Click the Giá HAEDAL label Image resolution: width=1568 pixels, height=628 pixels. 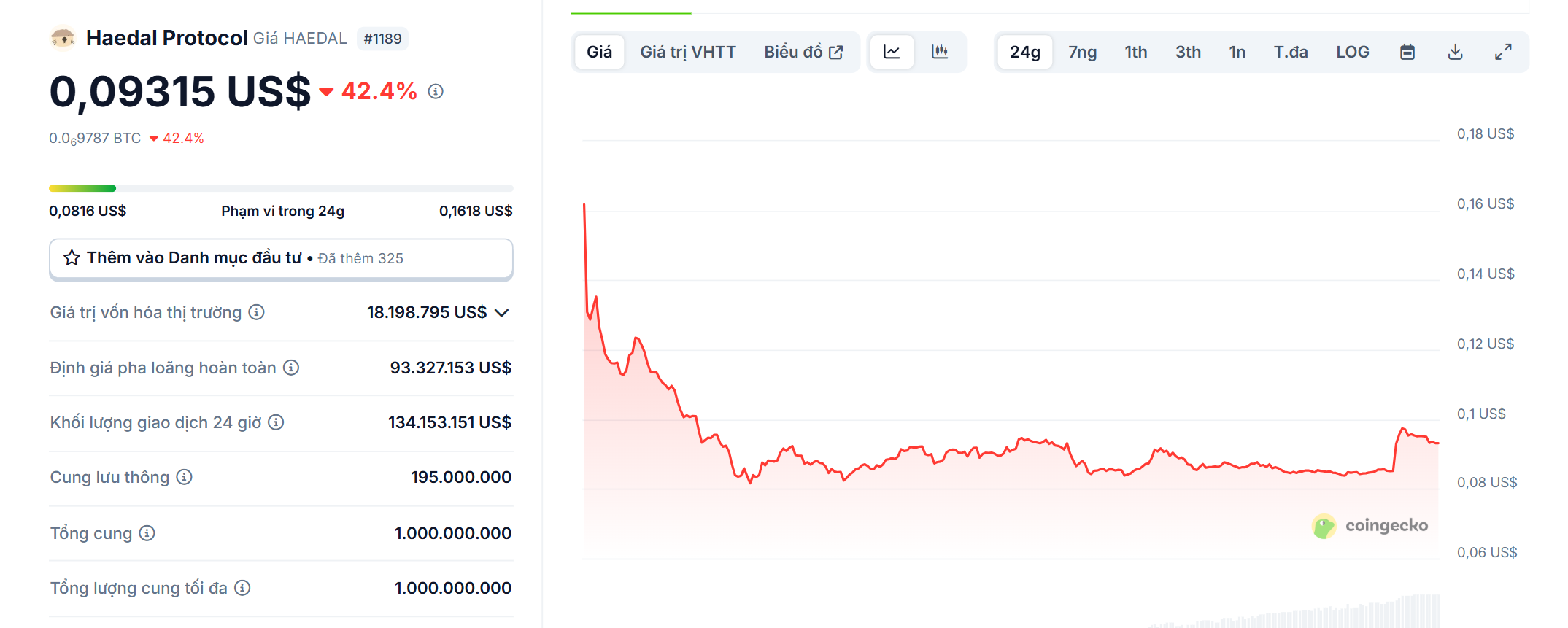tap(300, 38)
